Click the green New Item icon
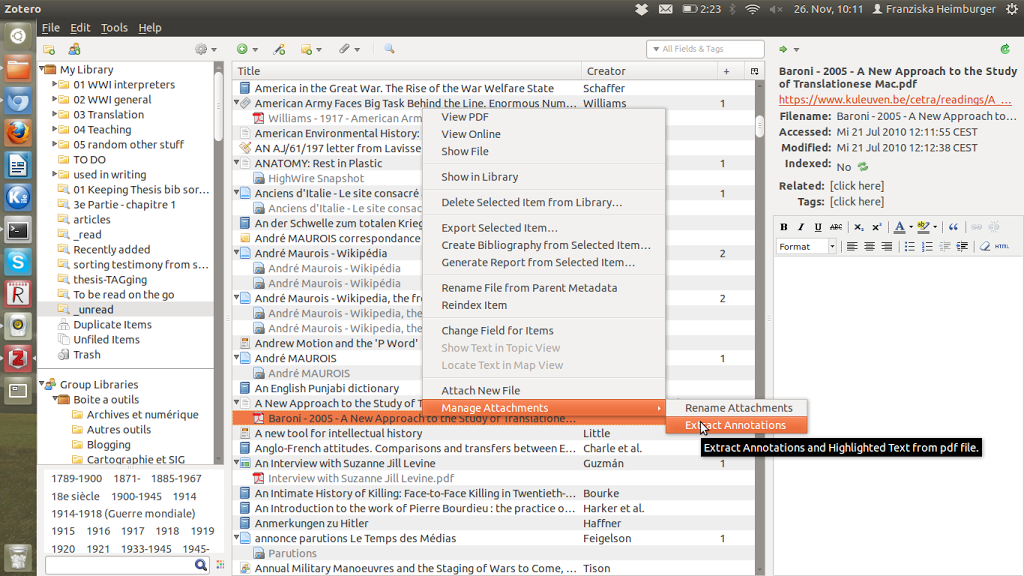The width and height of the screenshot is (1024, 576). (242, 49)
